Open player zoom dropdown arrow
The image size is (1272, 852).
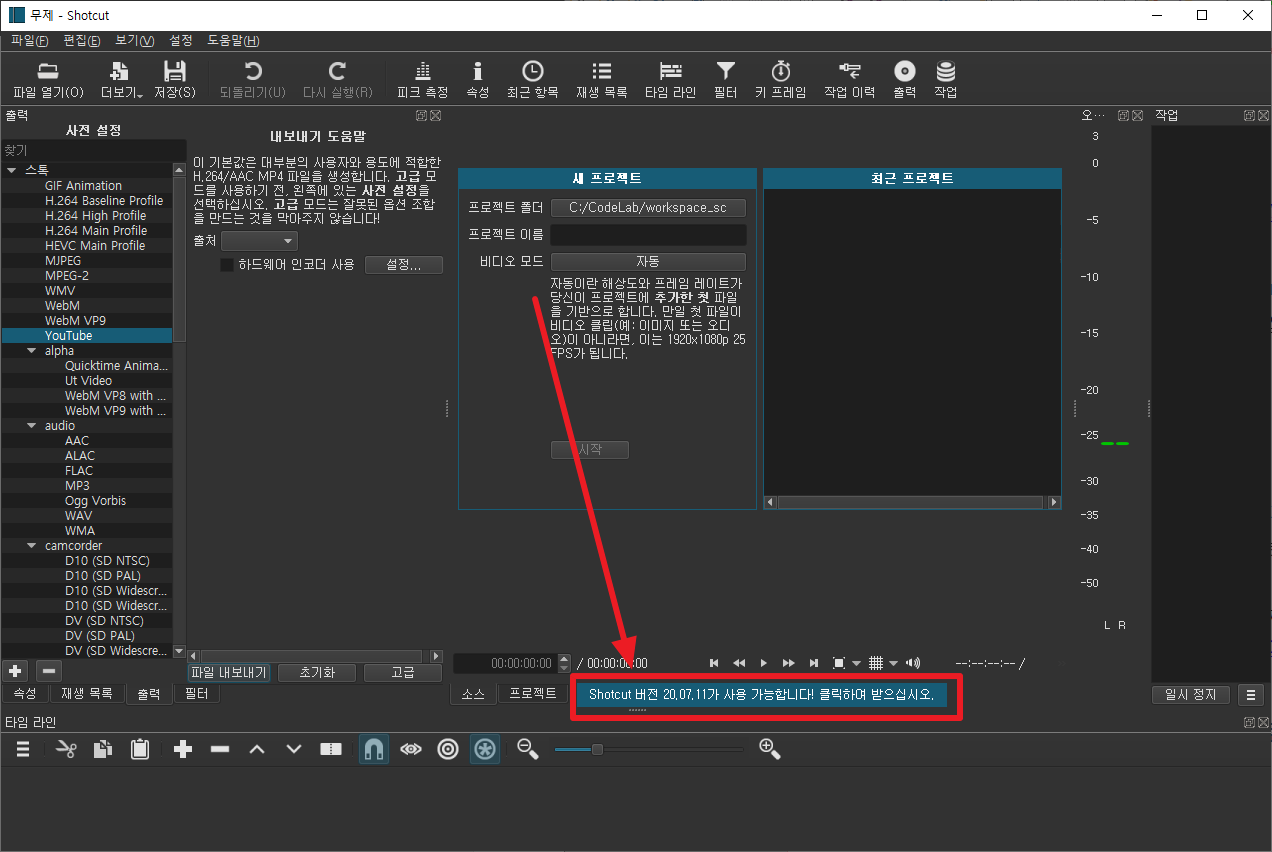point(857,663)
